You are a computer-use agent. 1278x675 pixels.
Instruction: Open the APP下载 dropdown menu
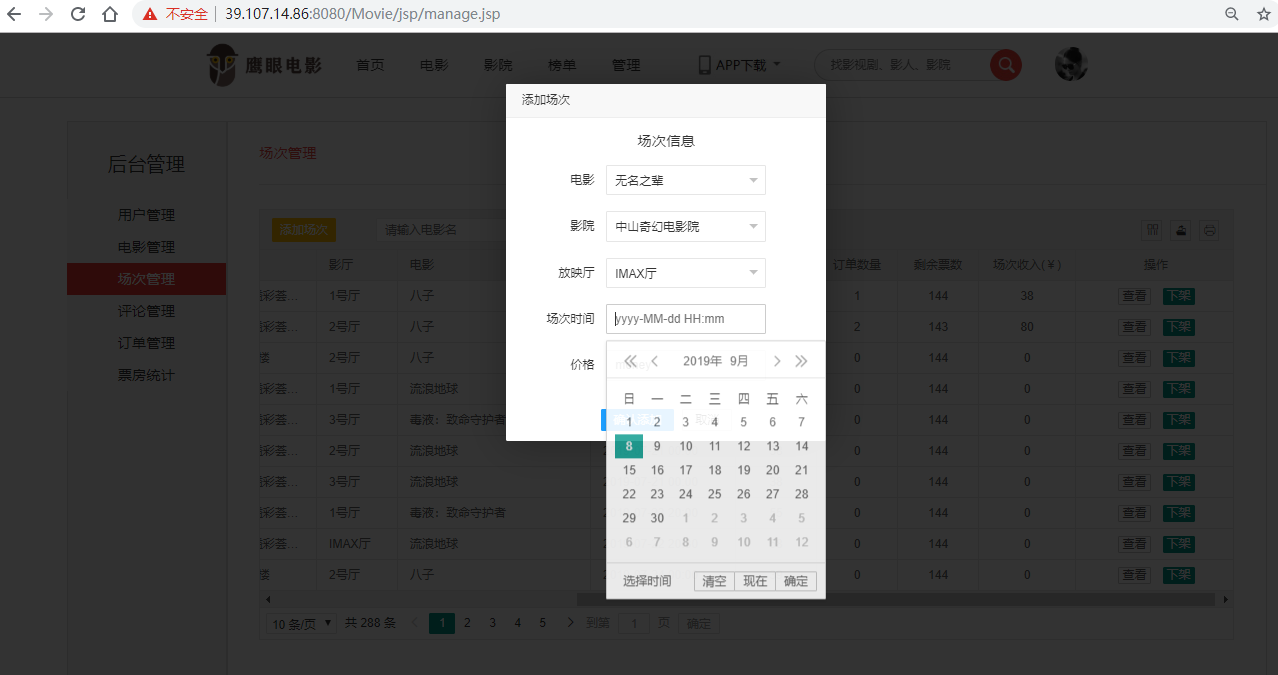(x=739, y=65)
